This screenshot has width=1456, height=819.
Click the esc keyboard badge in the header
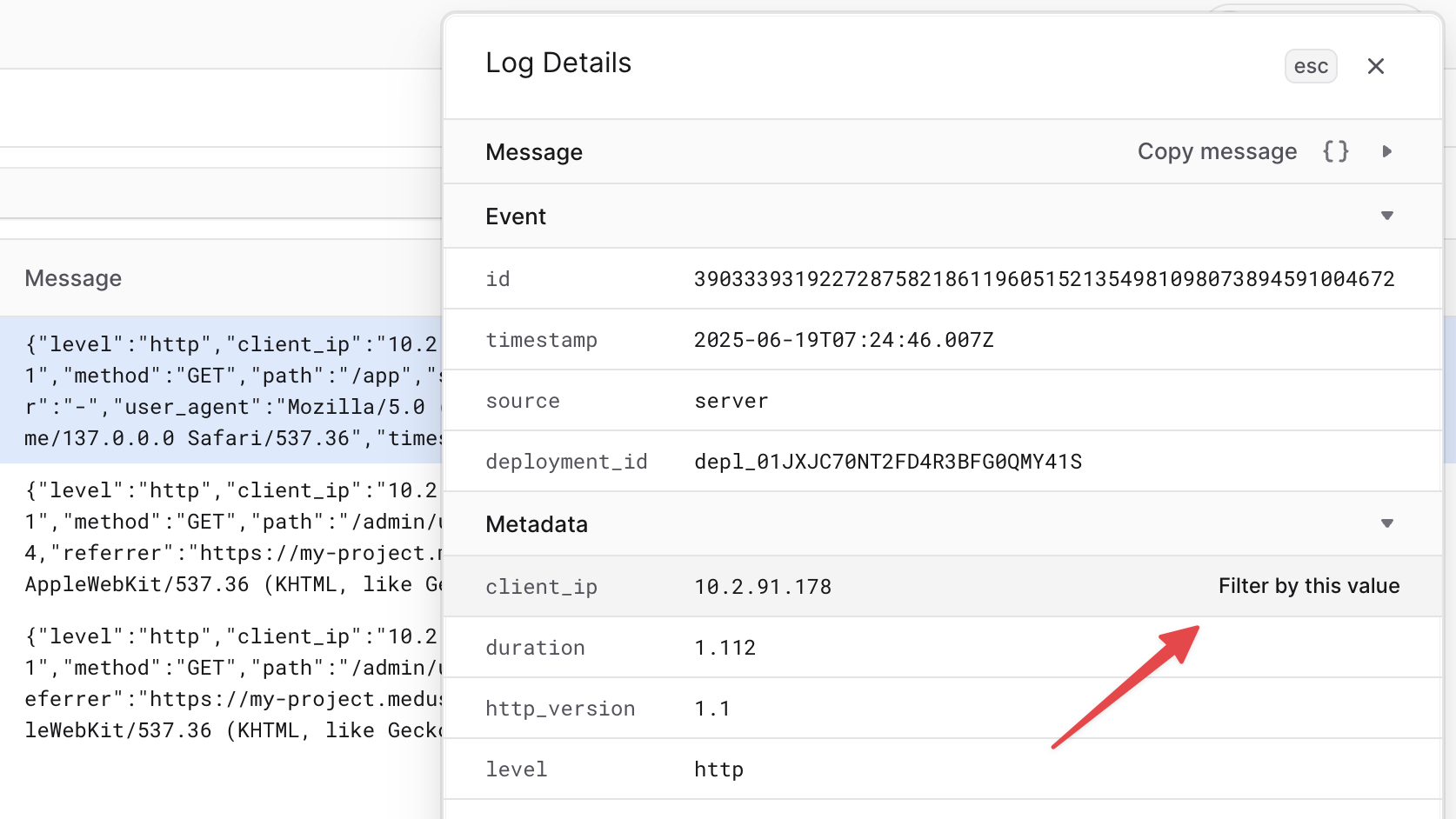pyautogui.click(x=1311, y=65)
